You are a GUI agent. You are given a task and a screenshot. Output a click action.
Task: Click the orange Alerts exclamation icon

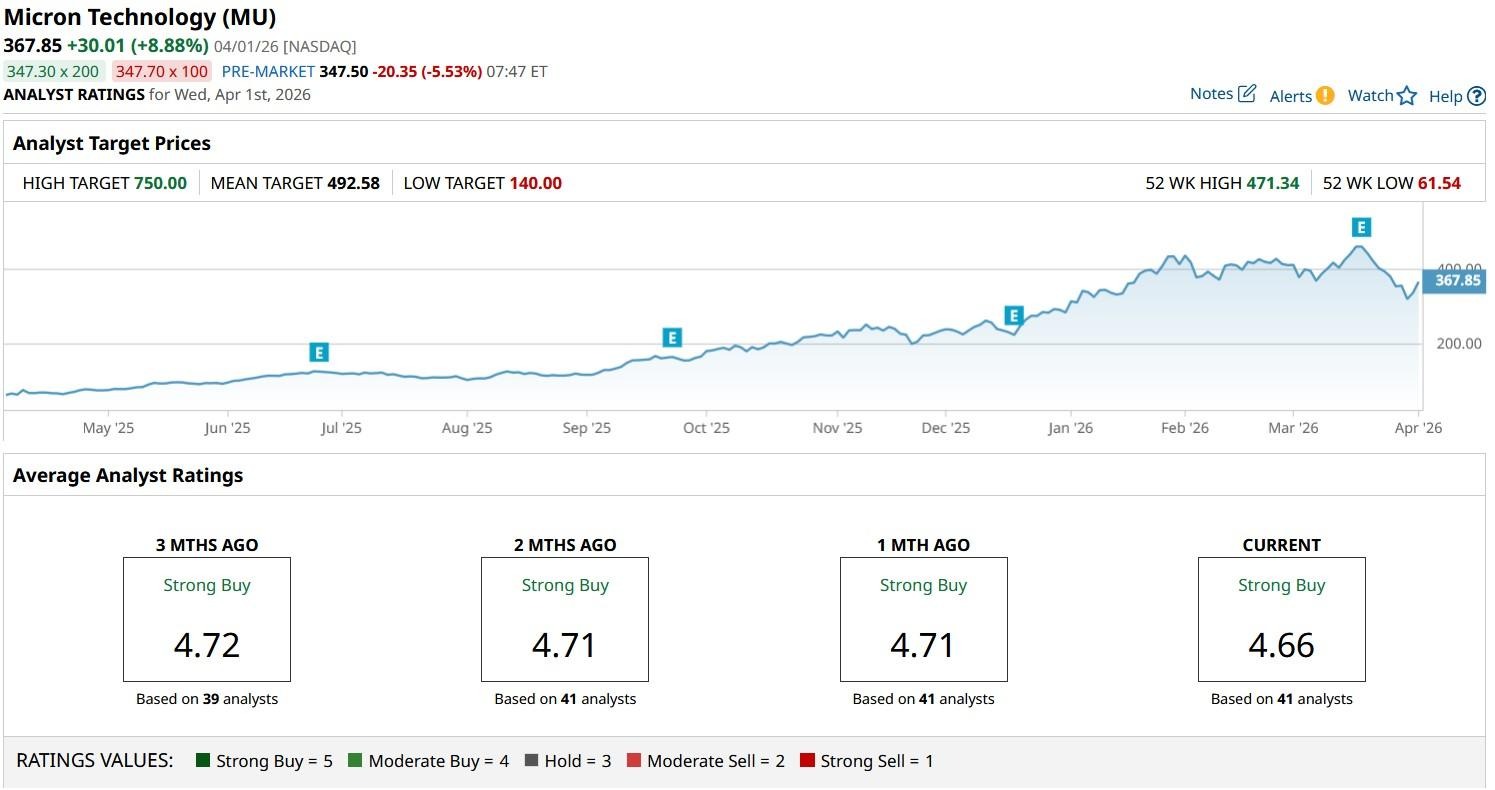1325,96
